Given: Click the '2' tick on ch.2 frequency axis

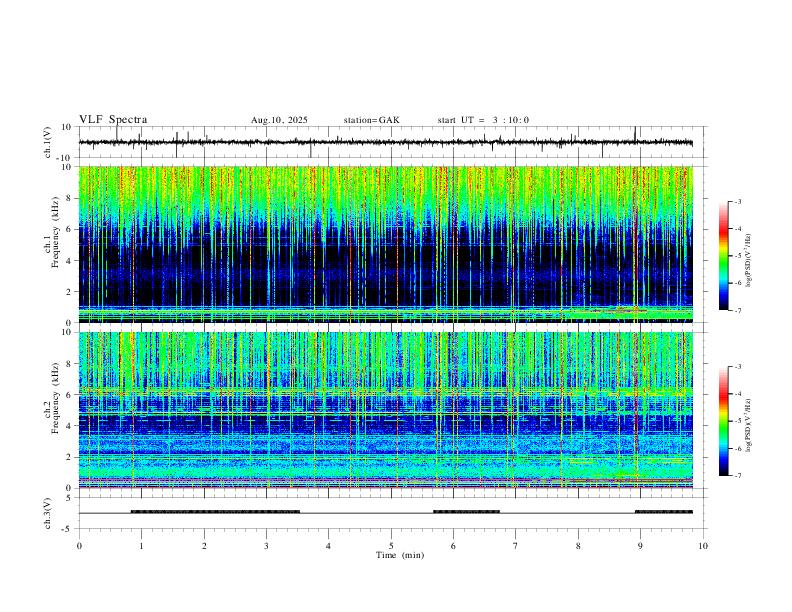Looking at the screenshot, I should tap(70, 457).
